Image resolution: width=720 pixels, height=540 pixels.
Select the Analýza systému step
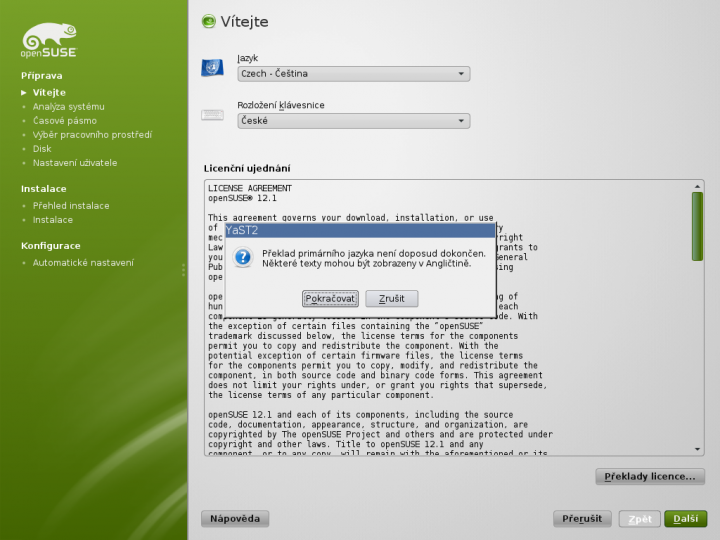click(68, 107)
